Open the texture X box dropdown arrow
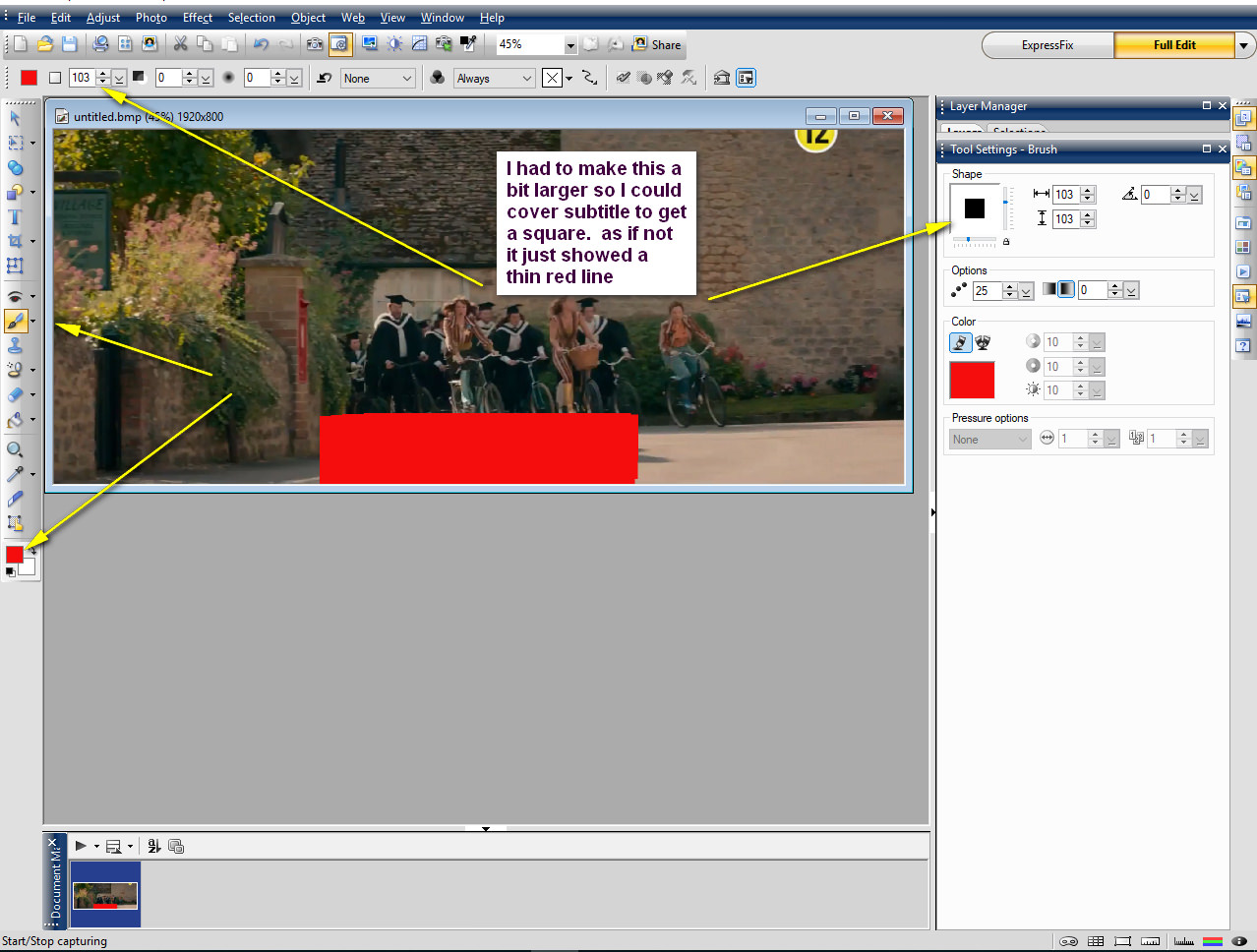This screenshot has width=1257, height=952. (x=569, y=79)
